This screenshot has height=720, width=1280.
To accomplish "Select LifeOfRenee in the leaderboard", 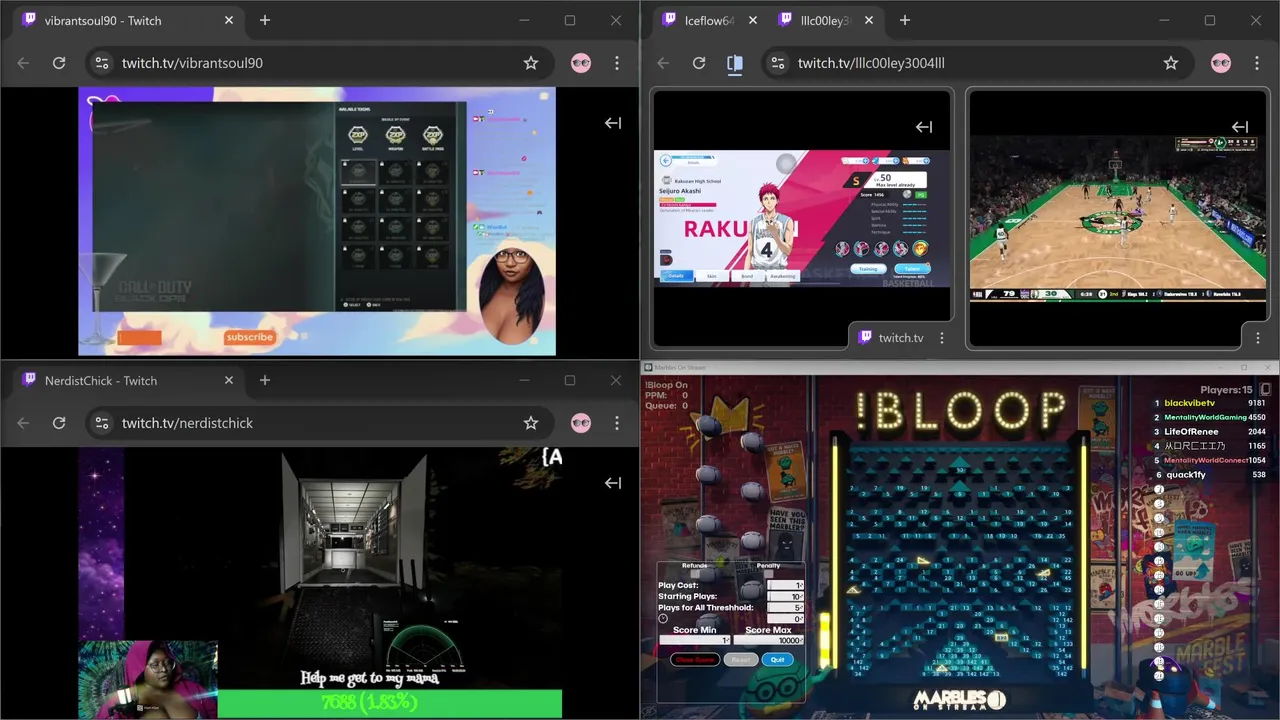I will click(x=1191, y=432).
